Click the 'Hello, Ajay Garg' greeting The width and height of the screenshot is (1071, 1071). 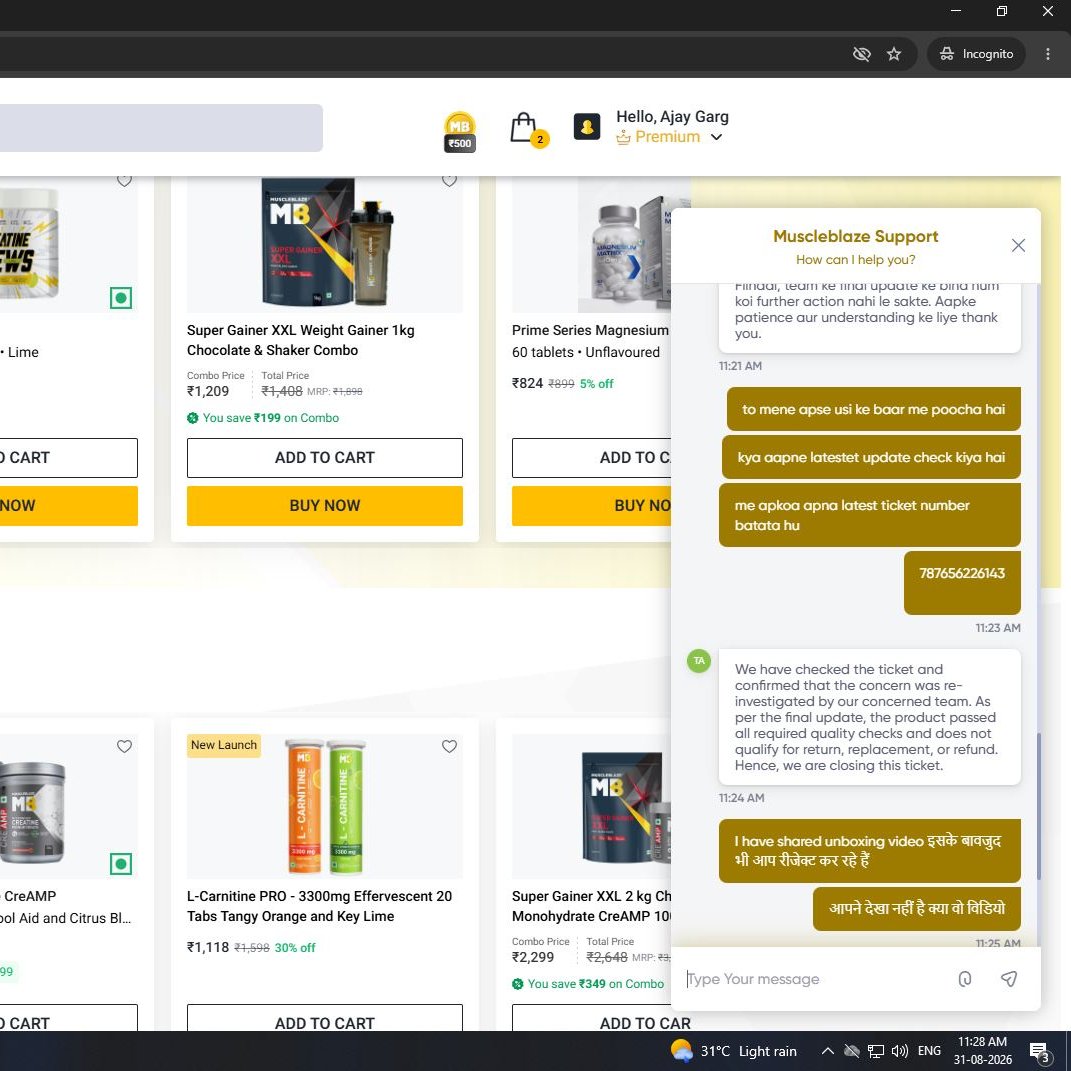[672, 117]
